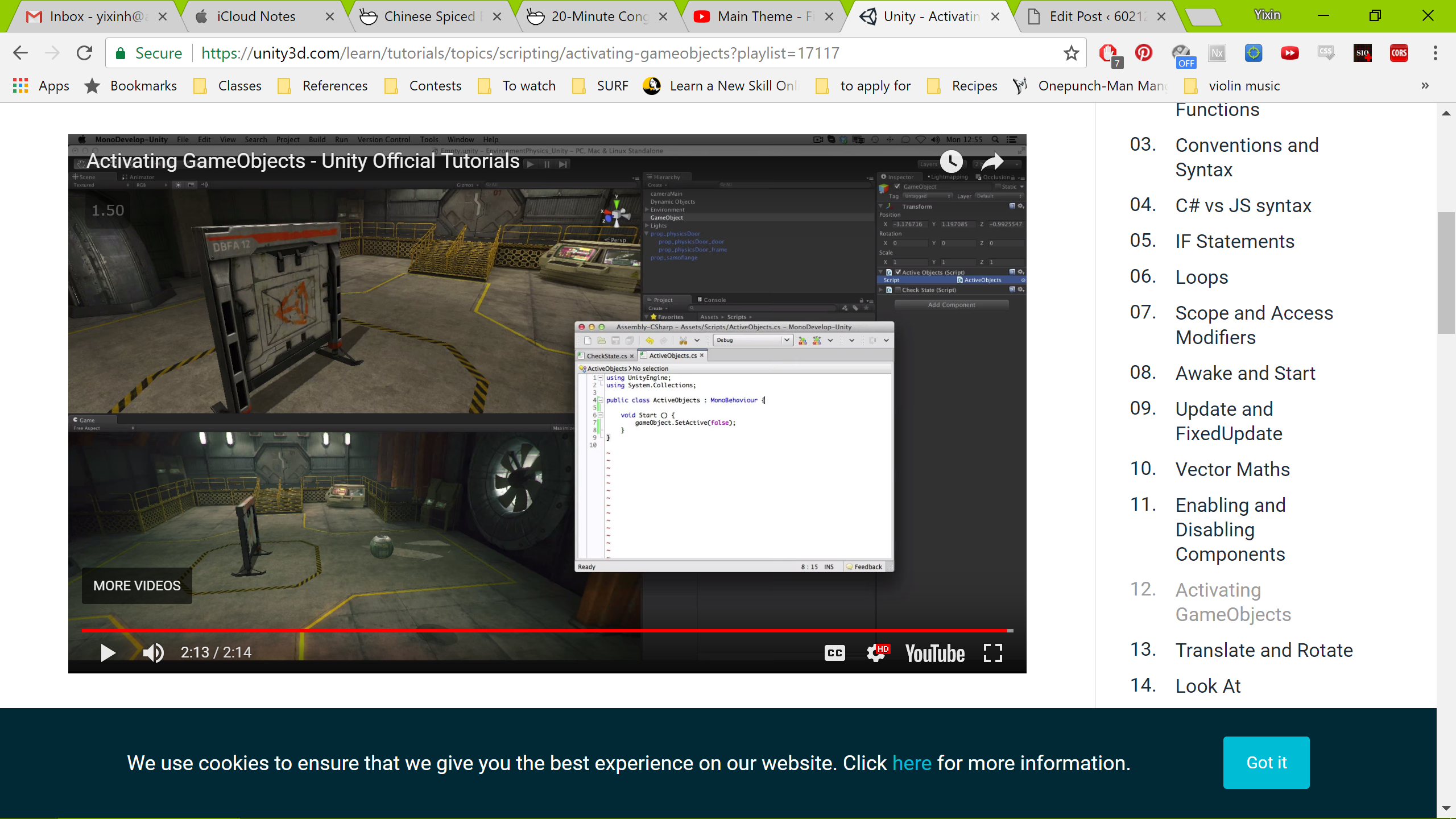Expand the Contests bookmark folder
This screenshot has width=1456, height=819.
423,86
